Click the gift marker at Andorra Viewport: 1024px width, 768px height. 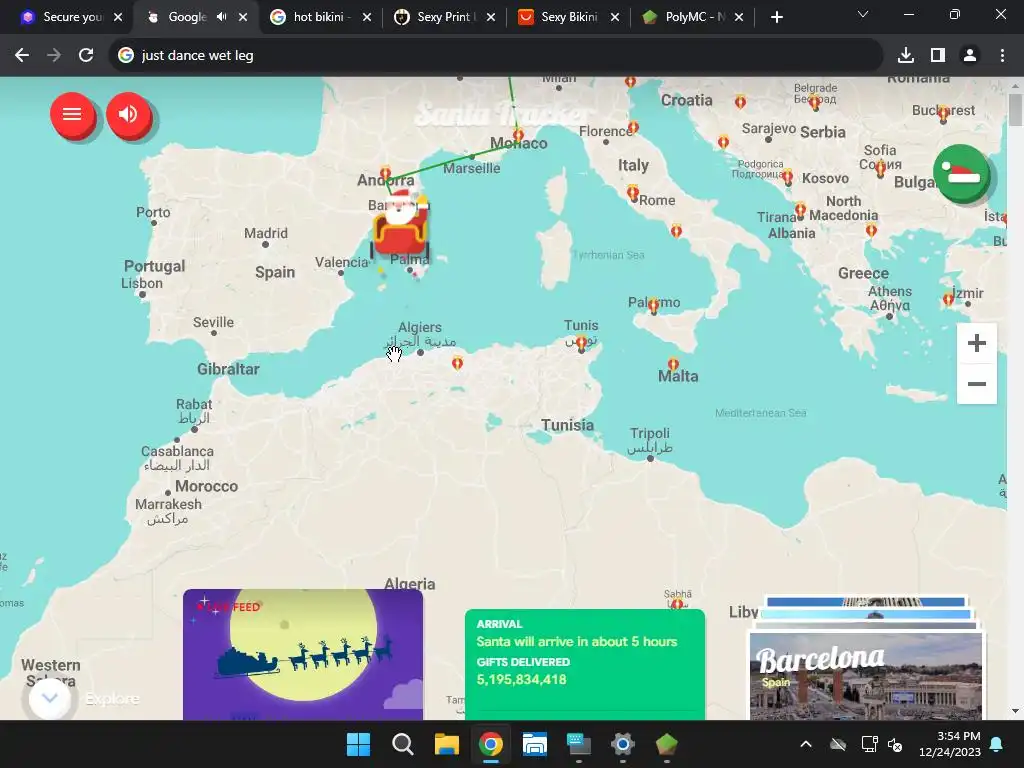(x=385, y=173)
